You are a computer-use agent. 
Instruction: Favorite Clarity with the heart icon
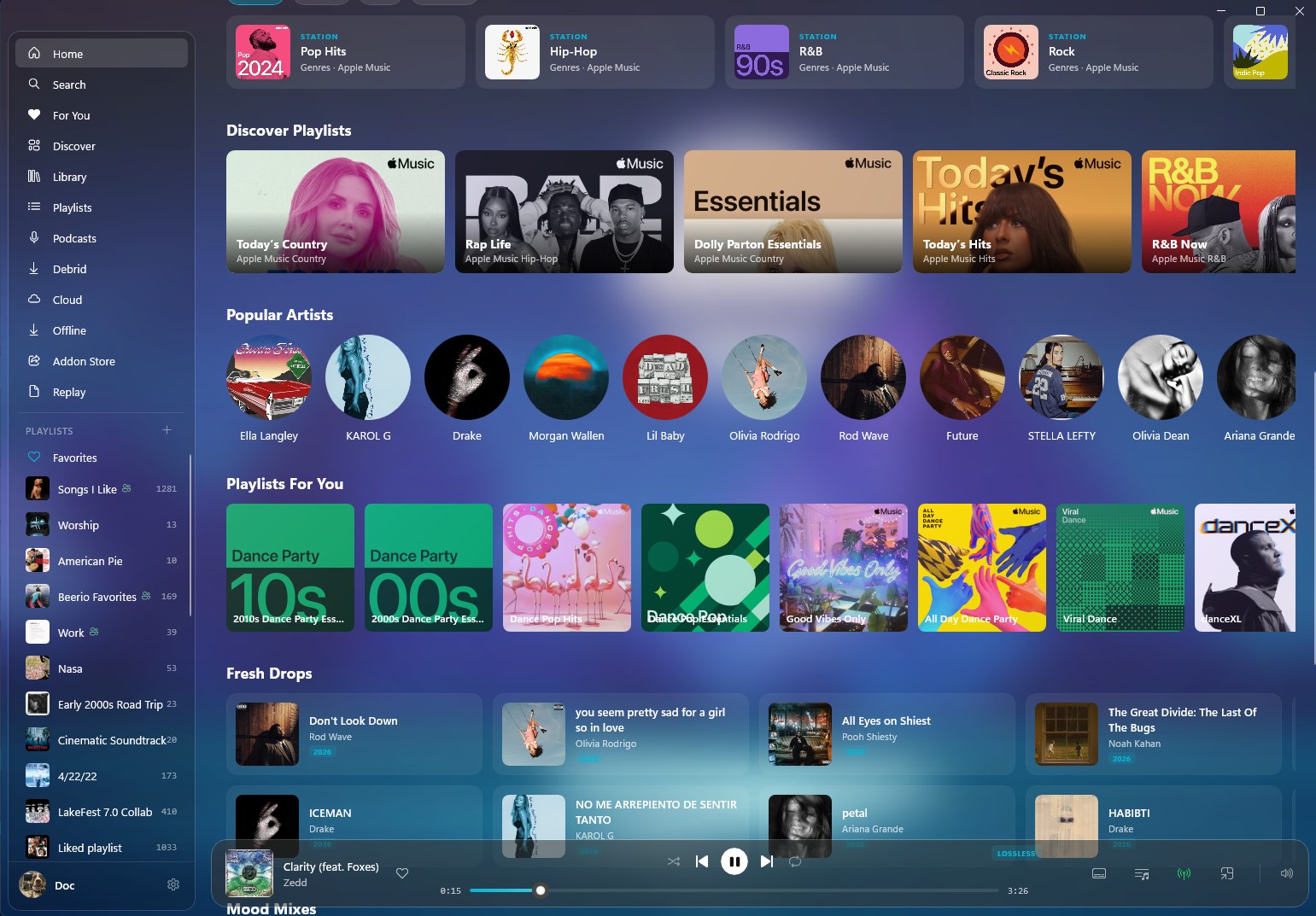pos(402,873)
